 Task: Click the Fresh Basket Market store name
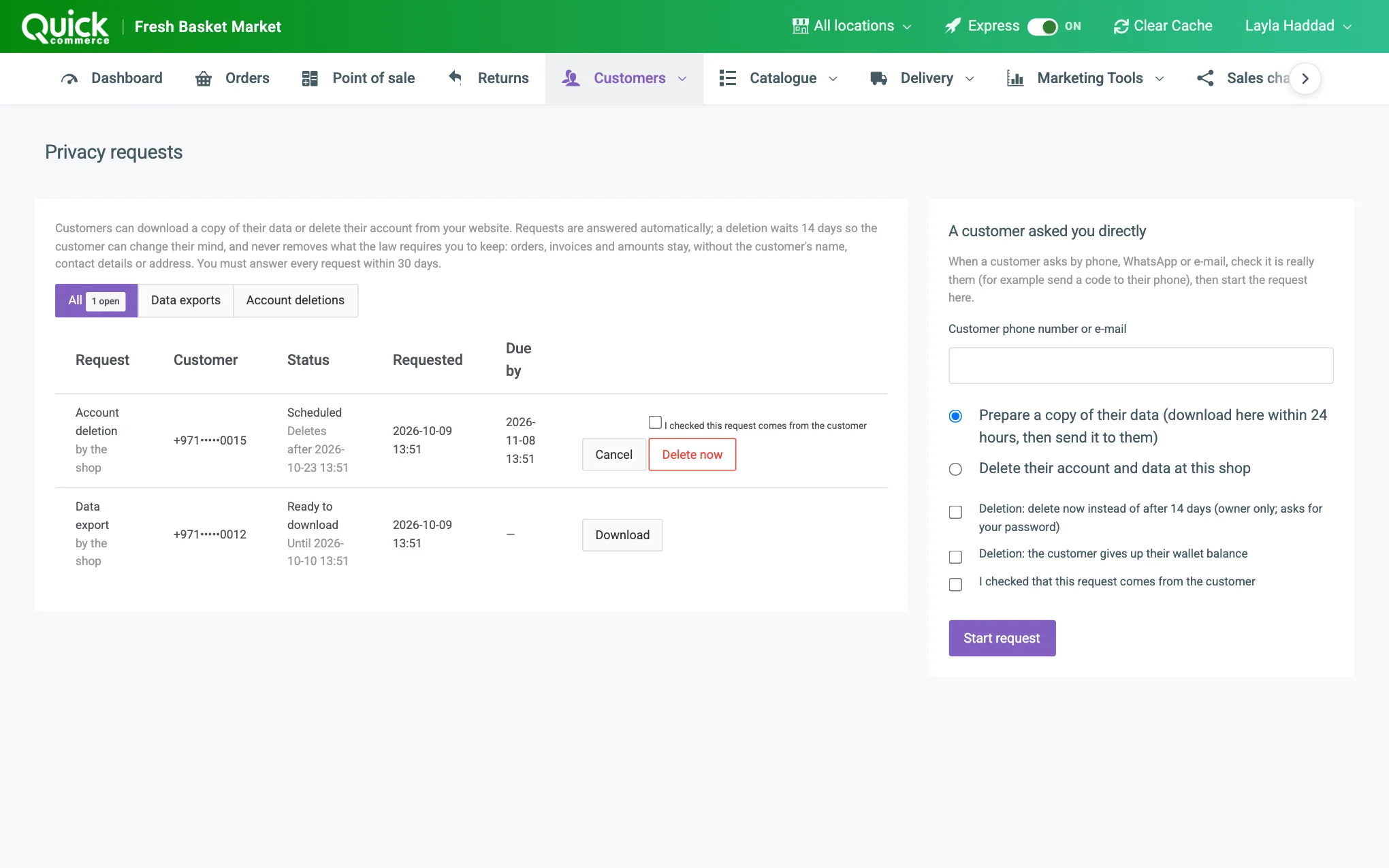click(x=208, y=27)
